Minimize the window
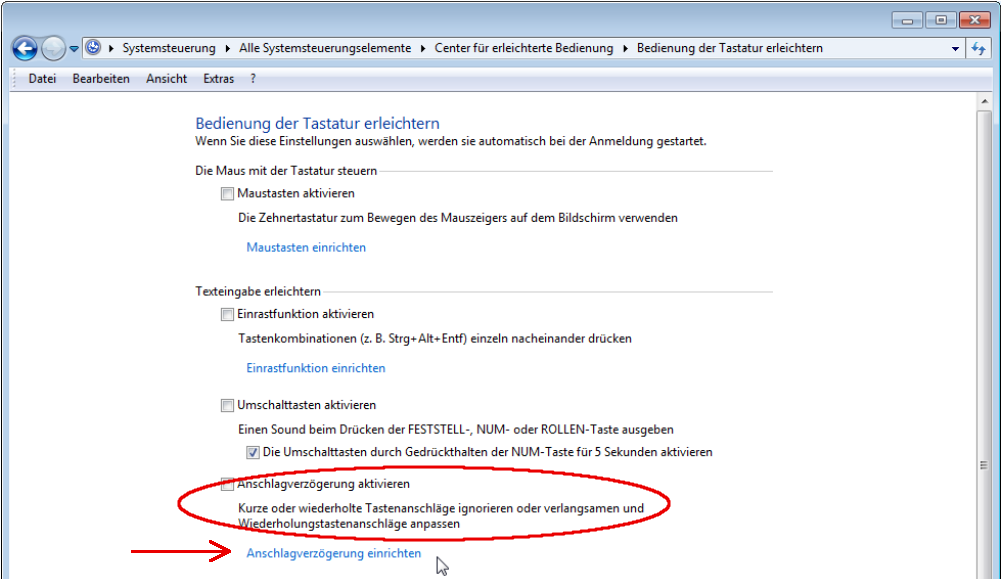Viewport: 1003px width, 579px height. click(907, 20)
